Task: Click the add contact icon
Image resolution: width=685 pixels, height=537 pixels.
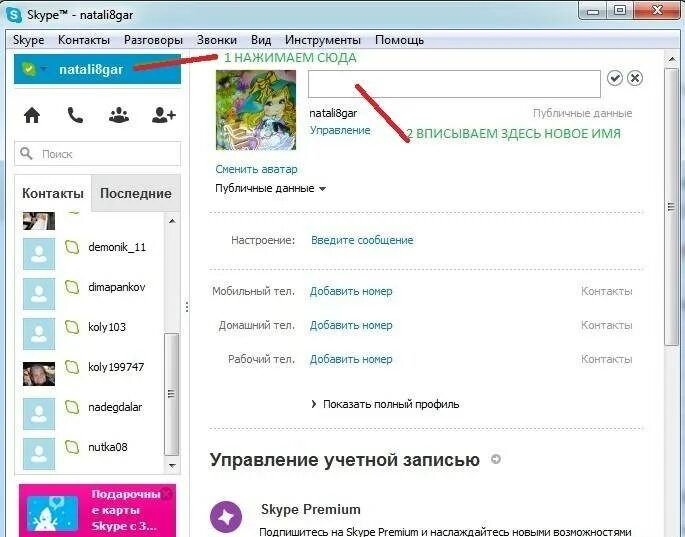Action: coord(163,115)
